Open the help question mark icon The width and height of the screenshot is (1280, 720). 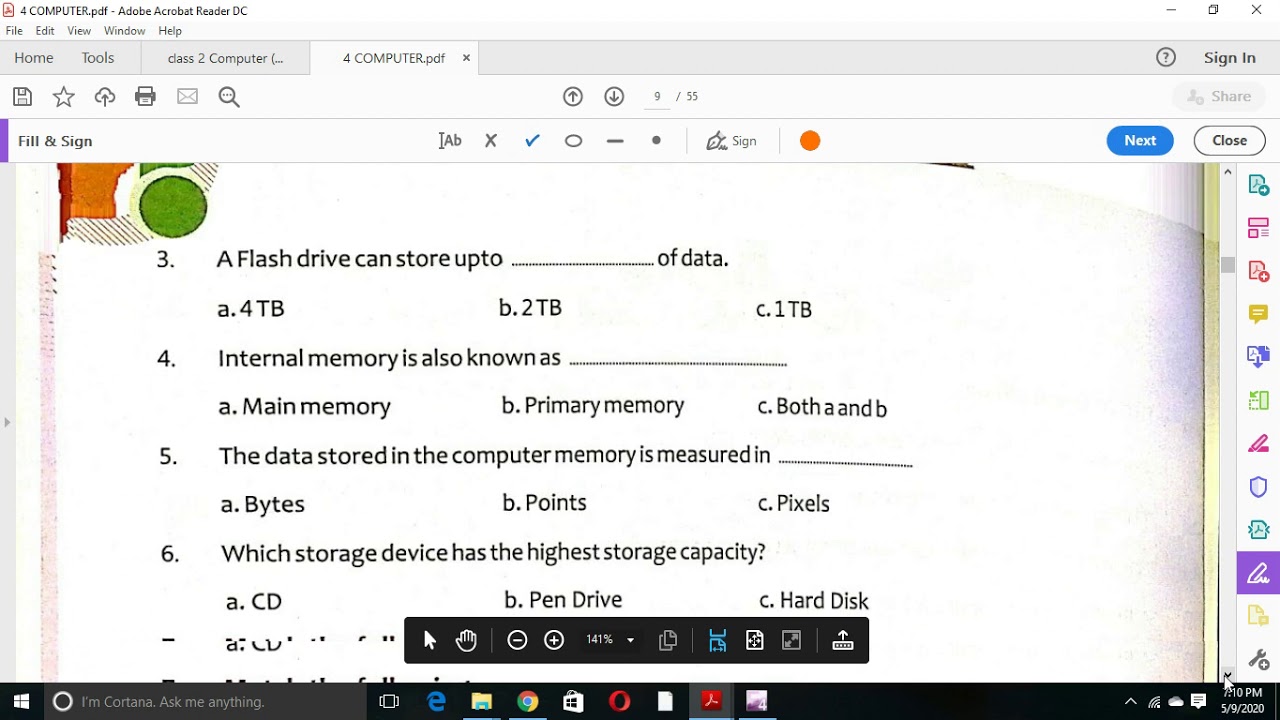pos(1166,57)
